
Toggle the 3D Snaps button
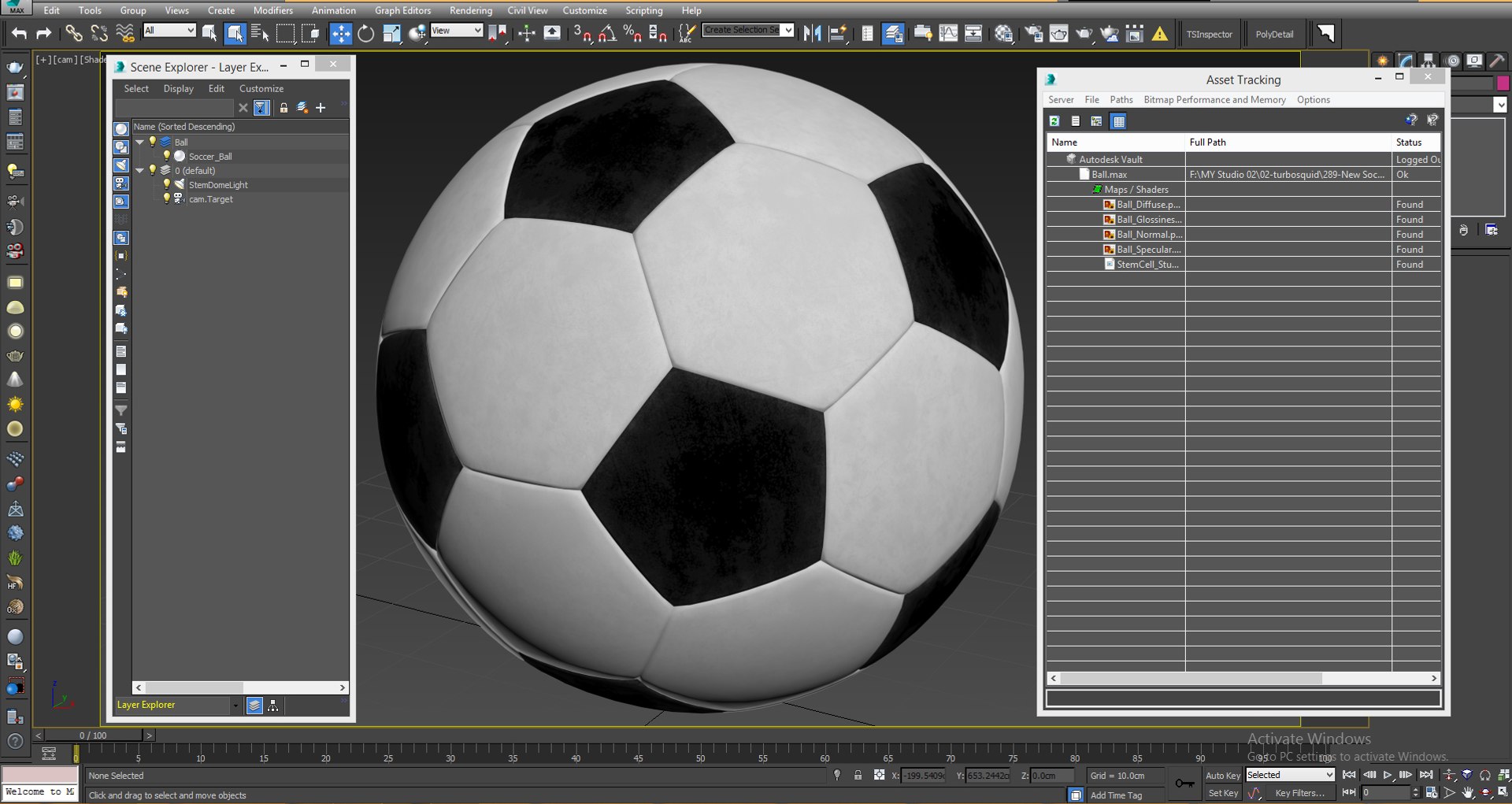click(x=582, y=33)
